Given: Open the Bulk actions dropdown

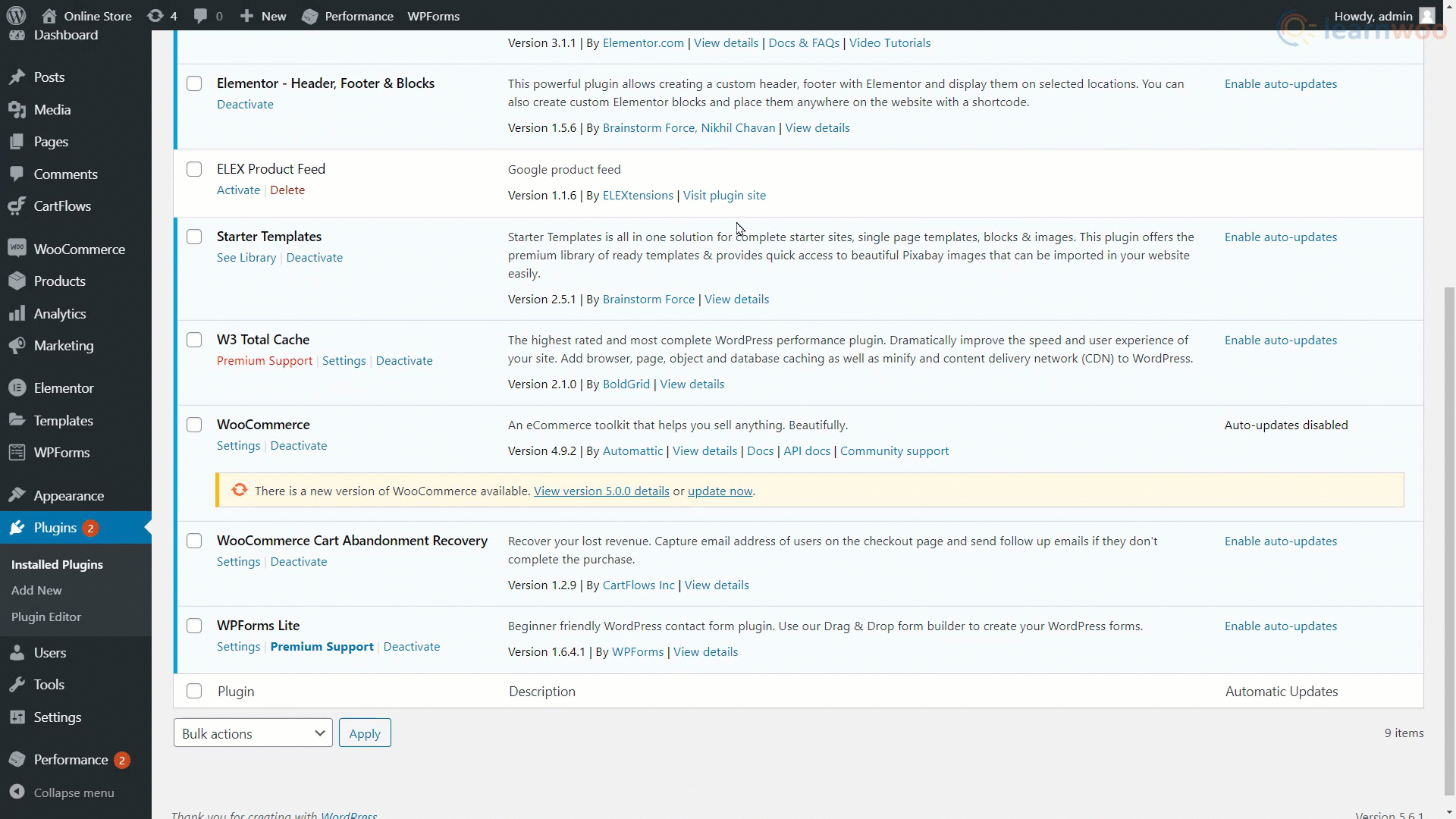Looking at the screenshot, I should point(253,733).
